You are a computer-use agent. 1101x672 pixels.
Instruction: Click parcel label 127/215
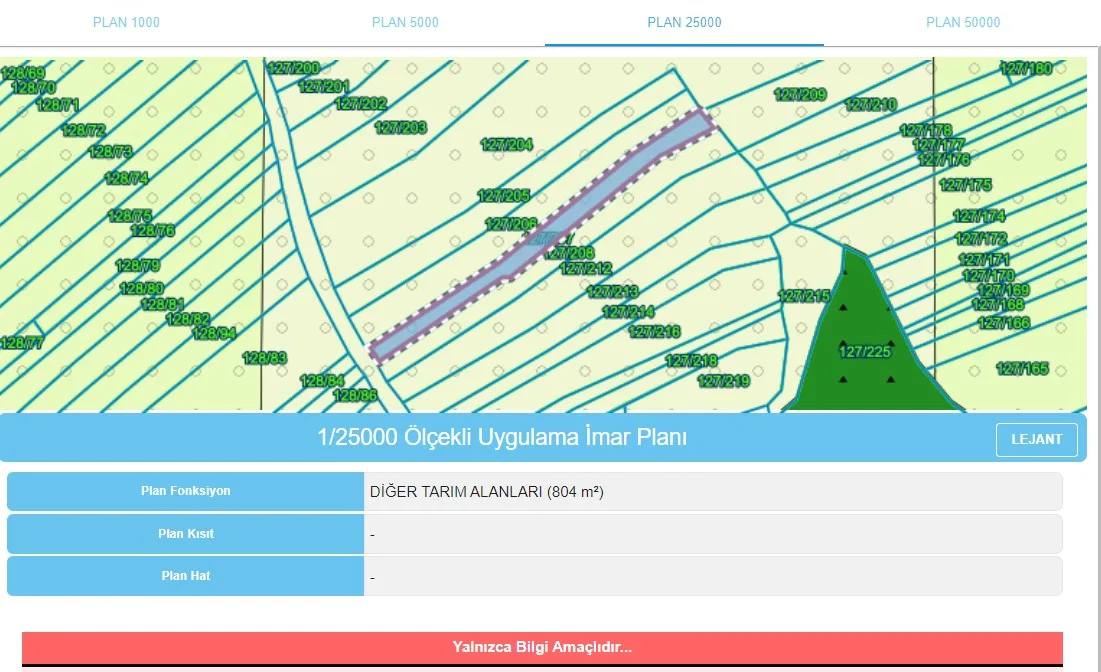(804, 296)
